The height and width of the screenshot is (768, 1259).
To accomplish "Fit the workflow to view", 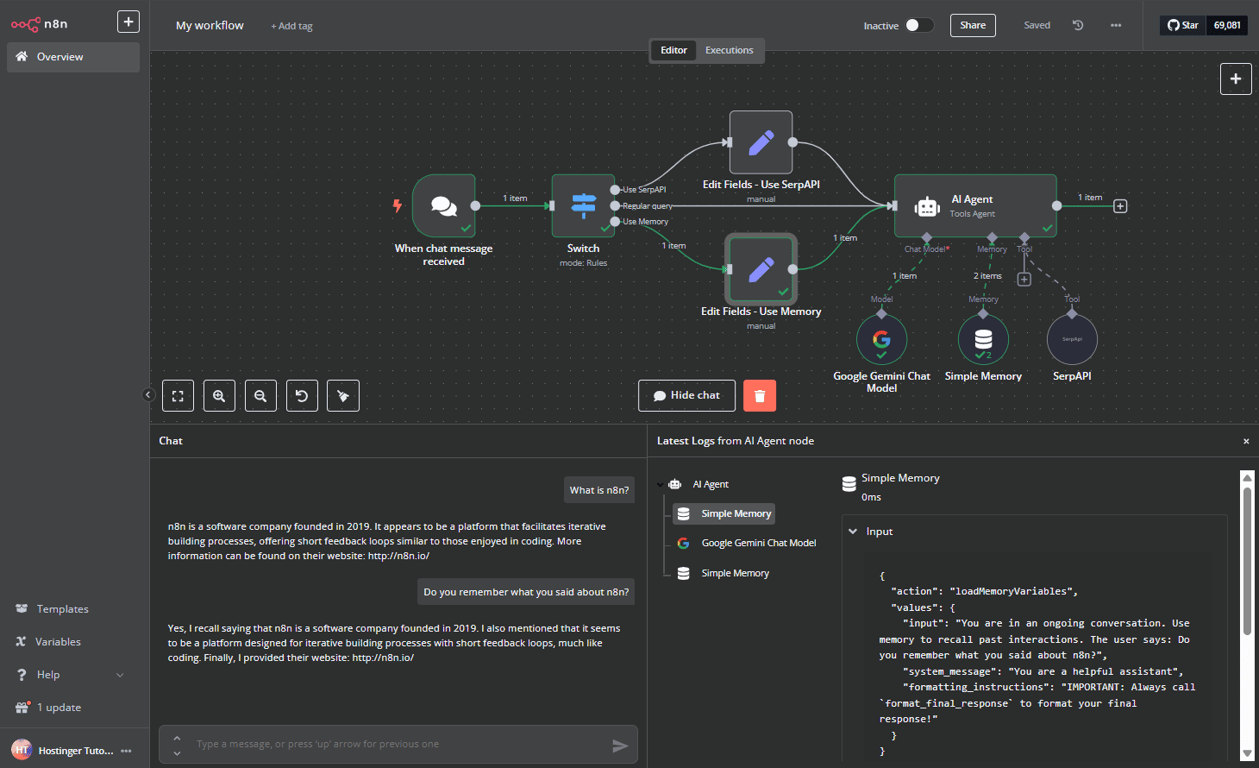I will 178,395.
